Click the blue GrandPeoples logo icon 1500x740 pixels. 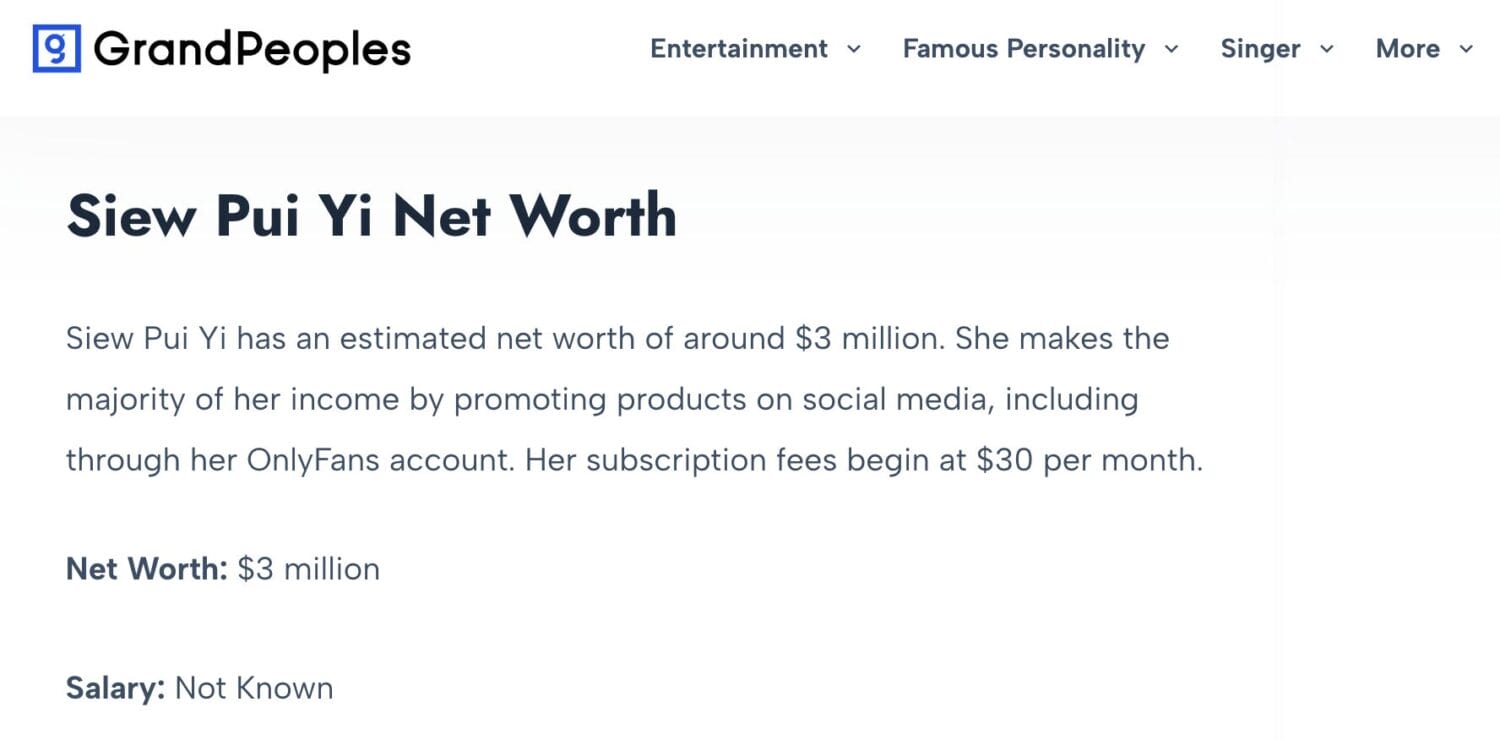pyautogui.click(x=57, y=49)
